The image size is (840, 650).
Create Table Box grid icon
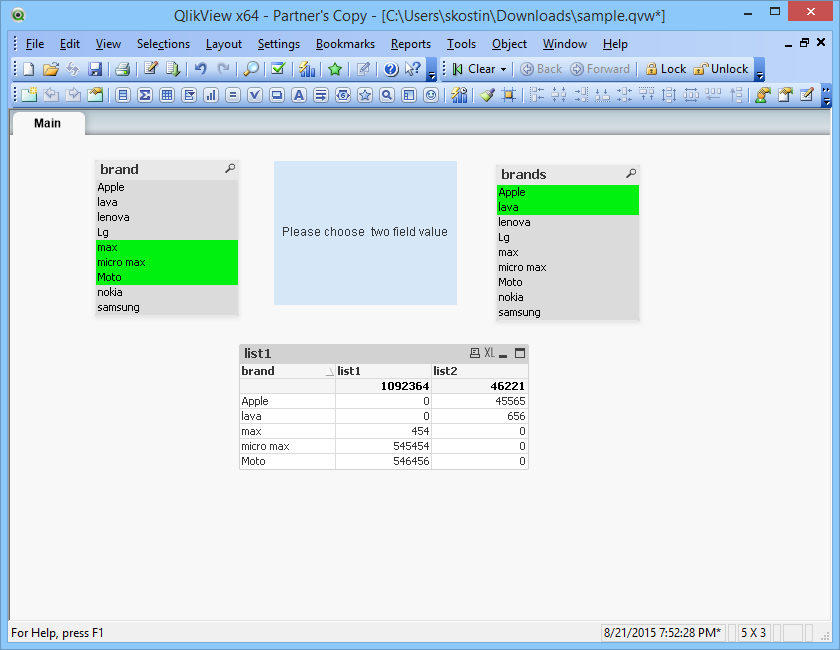(167, 95)
